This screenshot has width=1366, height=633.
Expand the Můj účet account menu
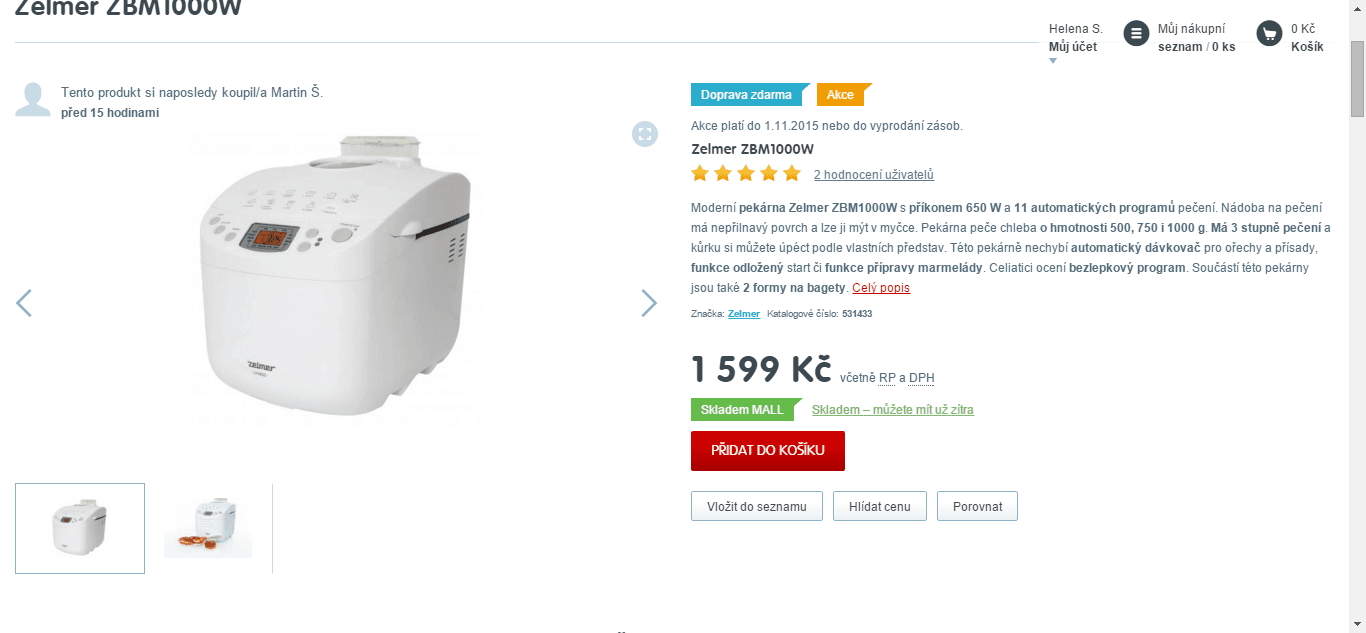click(1074, 46)
